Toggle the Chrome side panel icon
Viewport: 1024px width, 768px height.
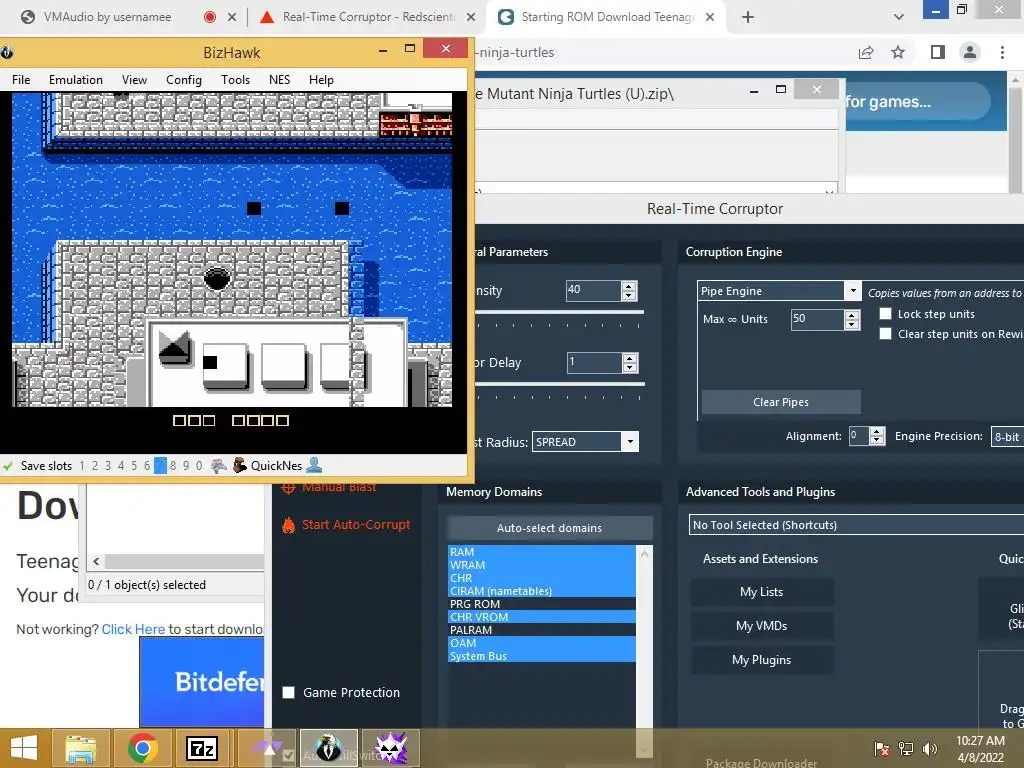point(938,52)
